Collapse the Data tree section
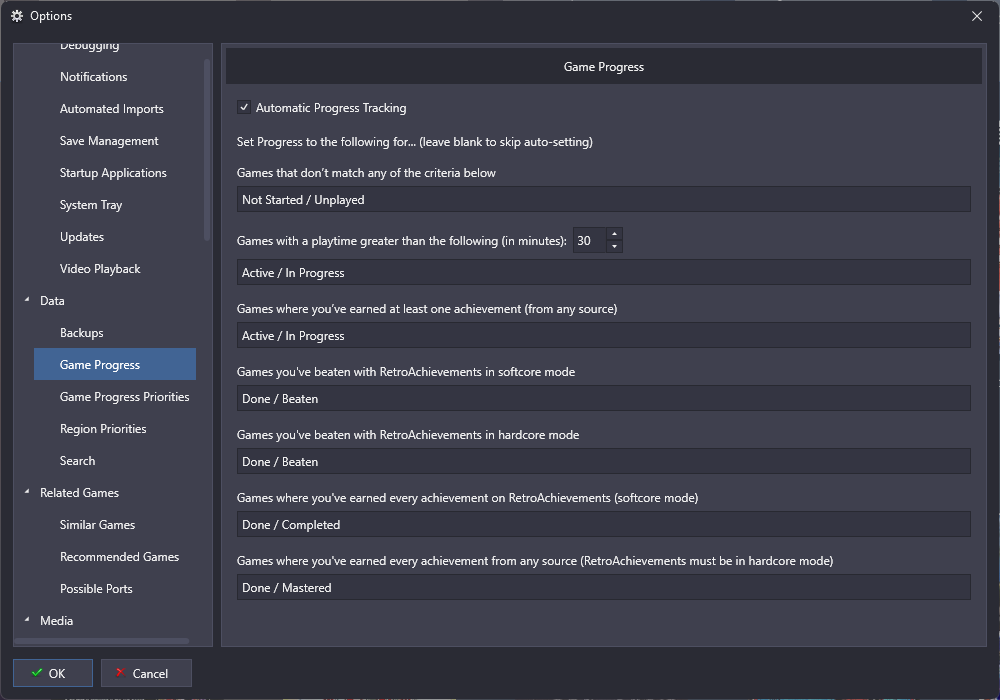The width and height of the screenshot is (1000, 700). coord(27,300)
